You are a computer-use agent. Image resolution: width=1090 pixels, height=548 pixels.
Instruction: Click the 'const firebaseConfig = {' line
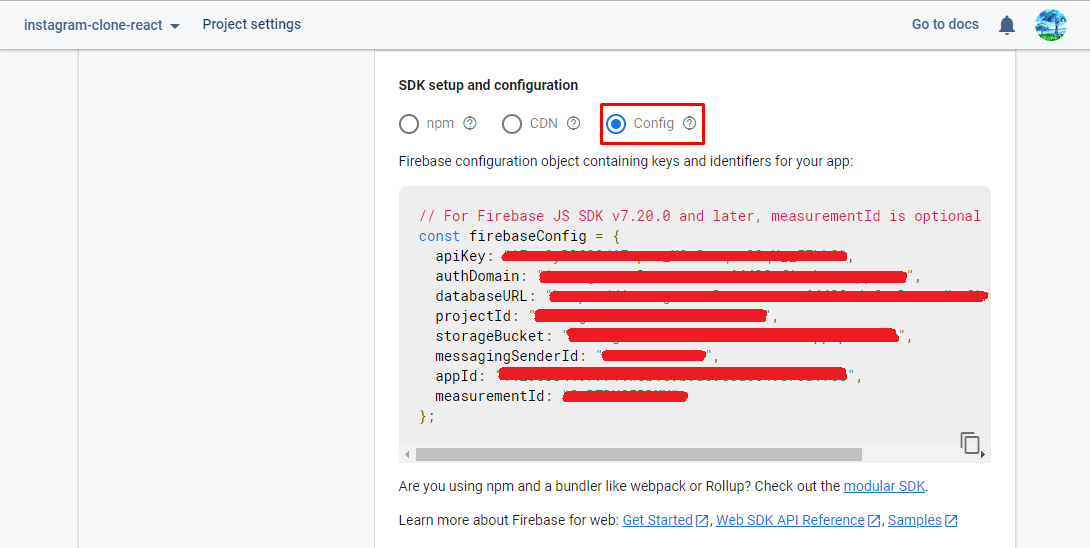pyautogui.click(x=519, y=236)
